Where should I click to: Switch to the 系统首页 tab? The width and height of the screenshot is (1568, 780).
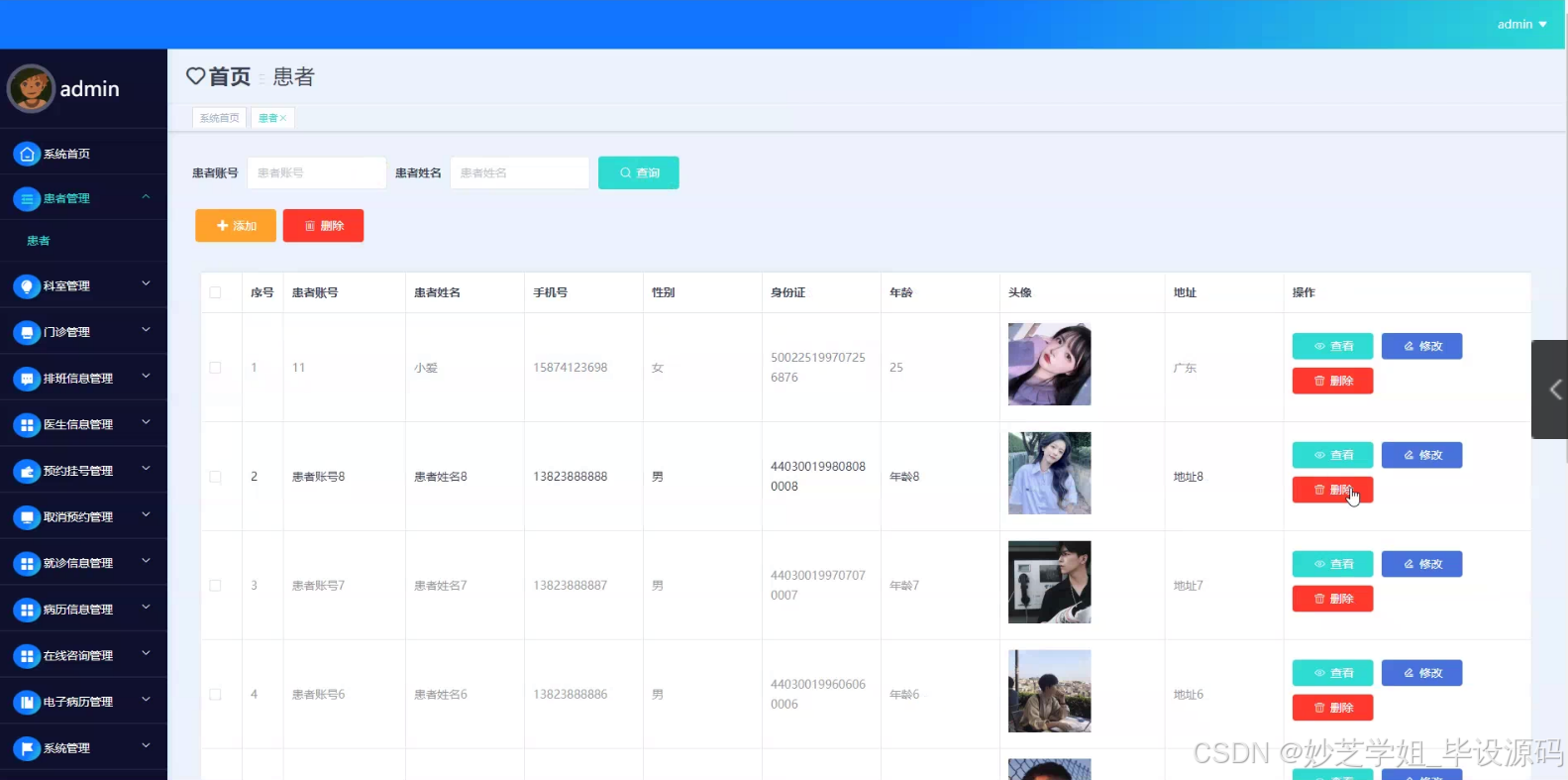219,118
